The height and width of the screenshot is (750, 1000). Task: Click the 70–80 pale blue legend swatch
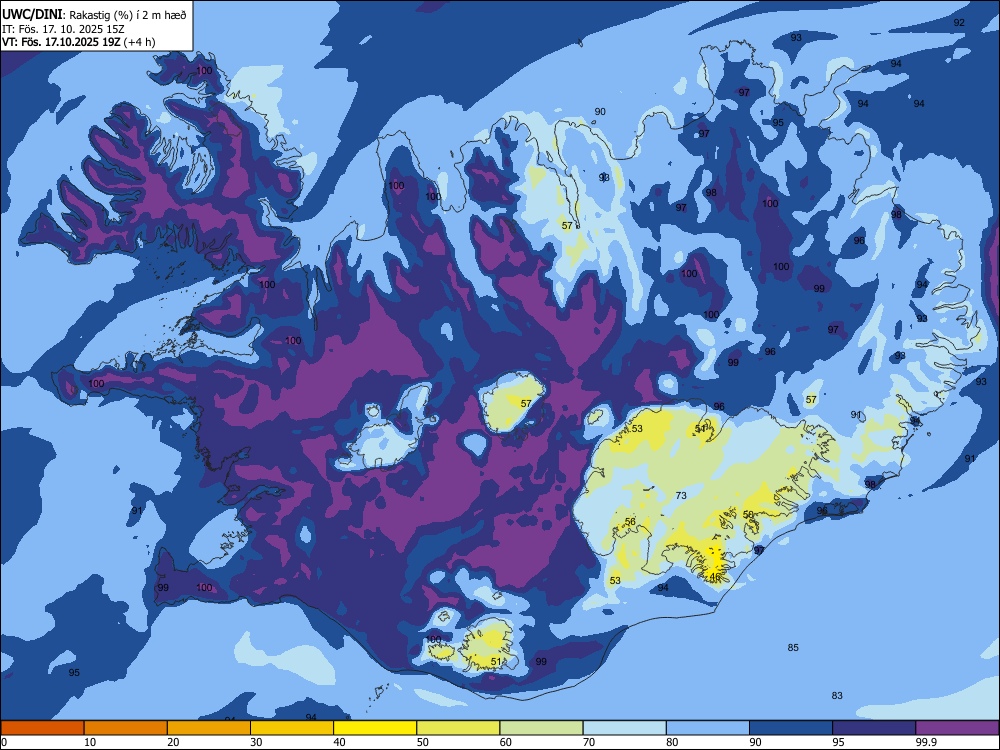pos(624,728)
